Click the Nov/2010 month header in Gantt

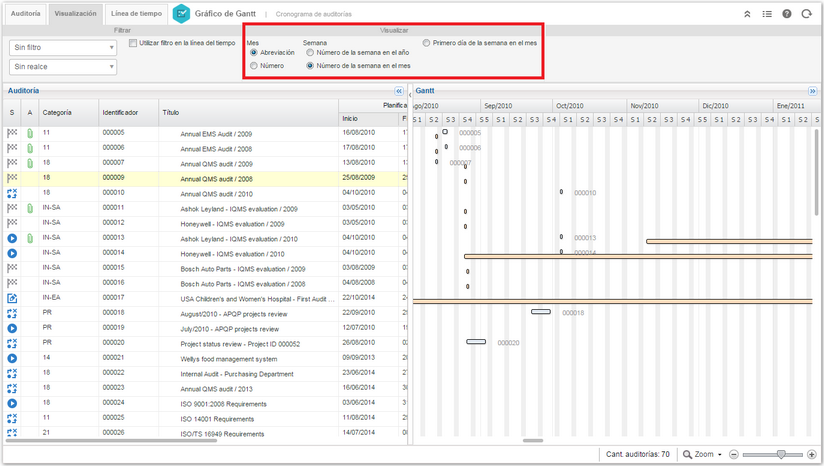[662, 106]
